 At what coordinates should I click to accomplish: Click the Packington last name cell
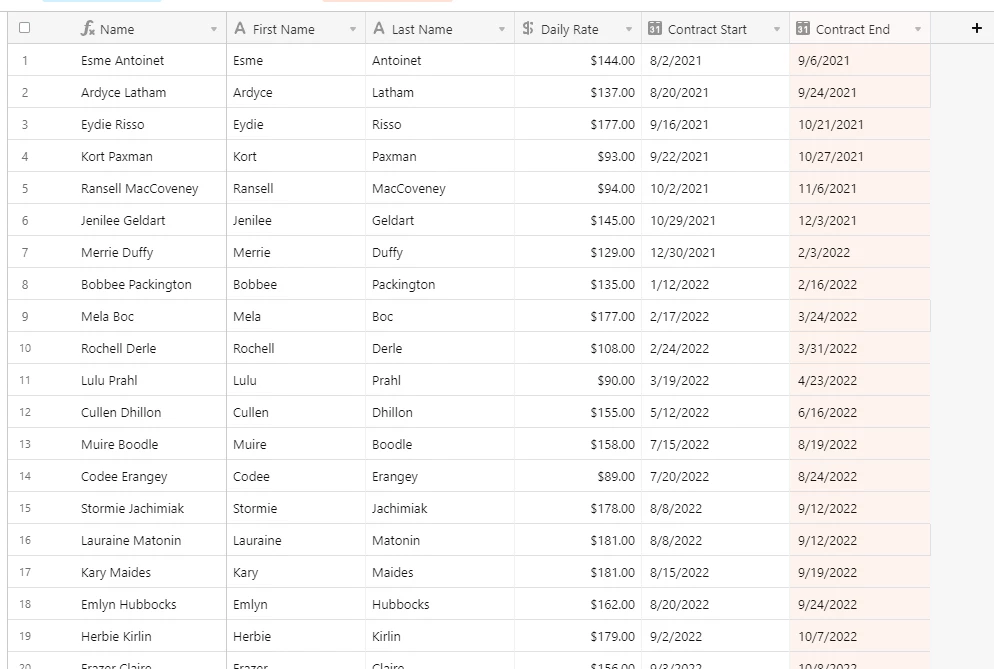(x=440, y=284)
